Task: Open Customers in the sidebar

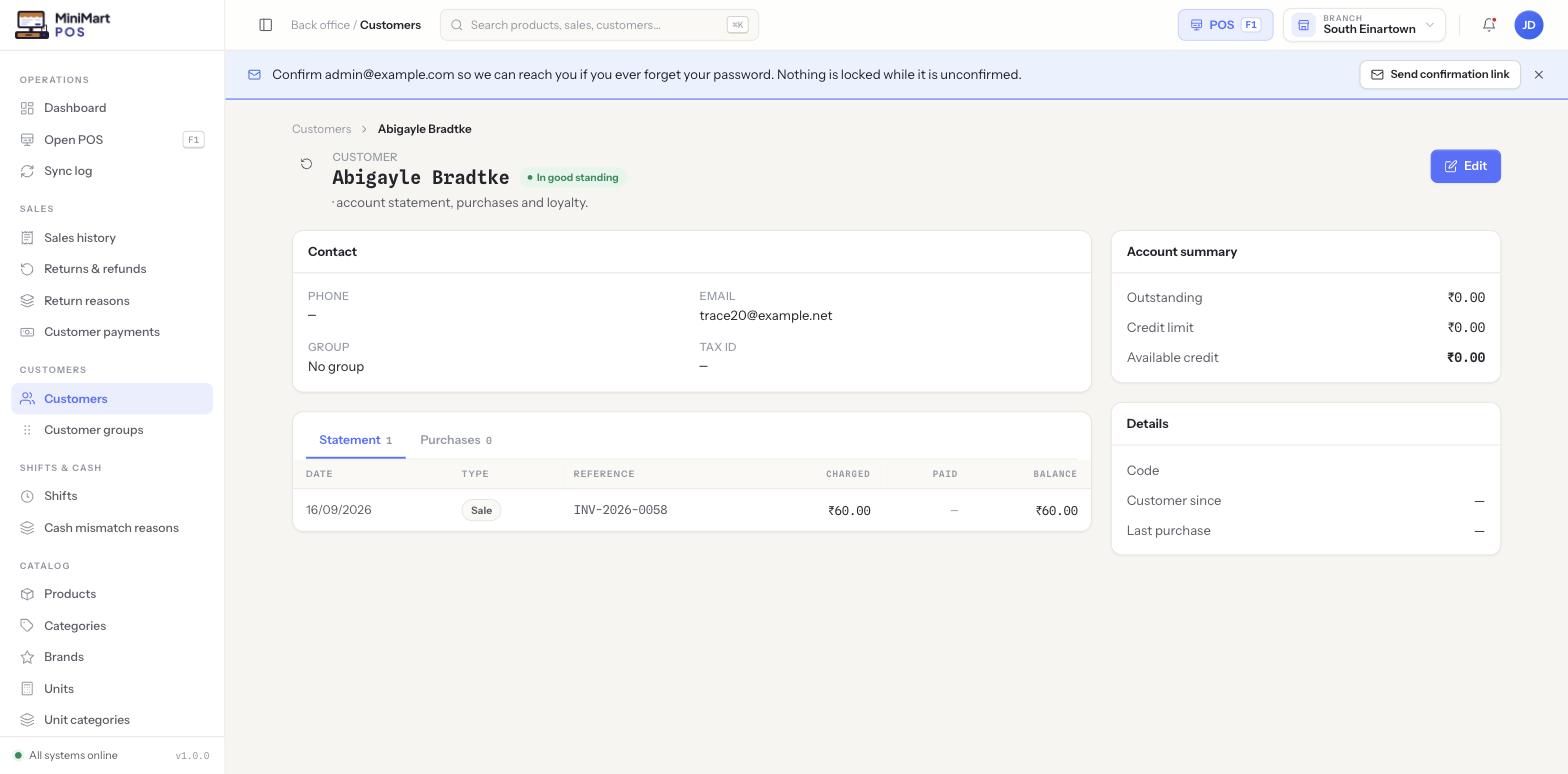Action: [x=112, y=399]
